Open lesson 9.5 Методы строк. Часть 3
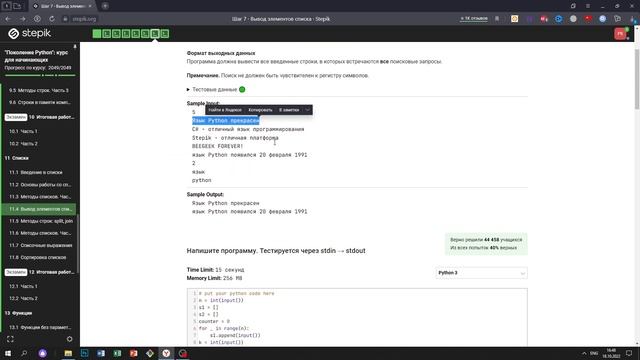 (39, 90)
